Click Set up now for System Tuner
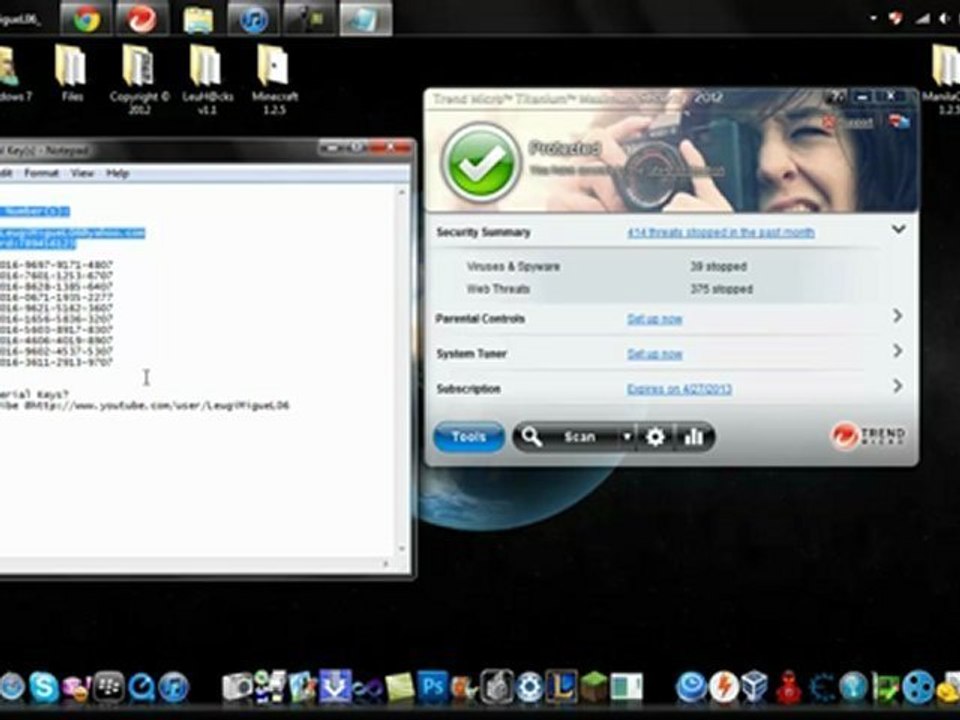The image size is (960, 720). [654, 354]
